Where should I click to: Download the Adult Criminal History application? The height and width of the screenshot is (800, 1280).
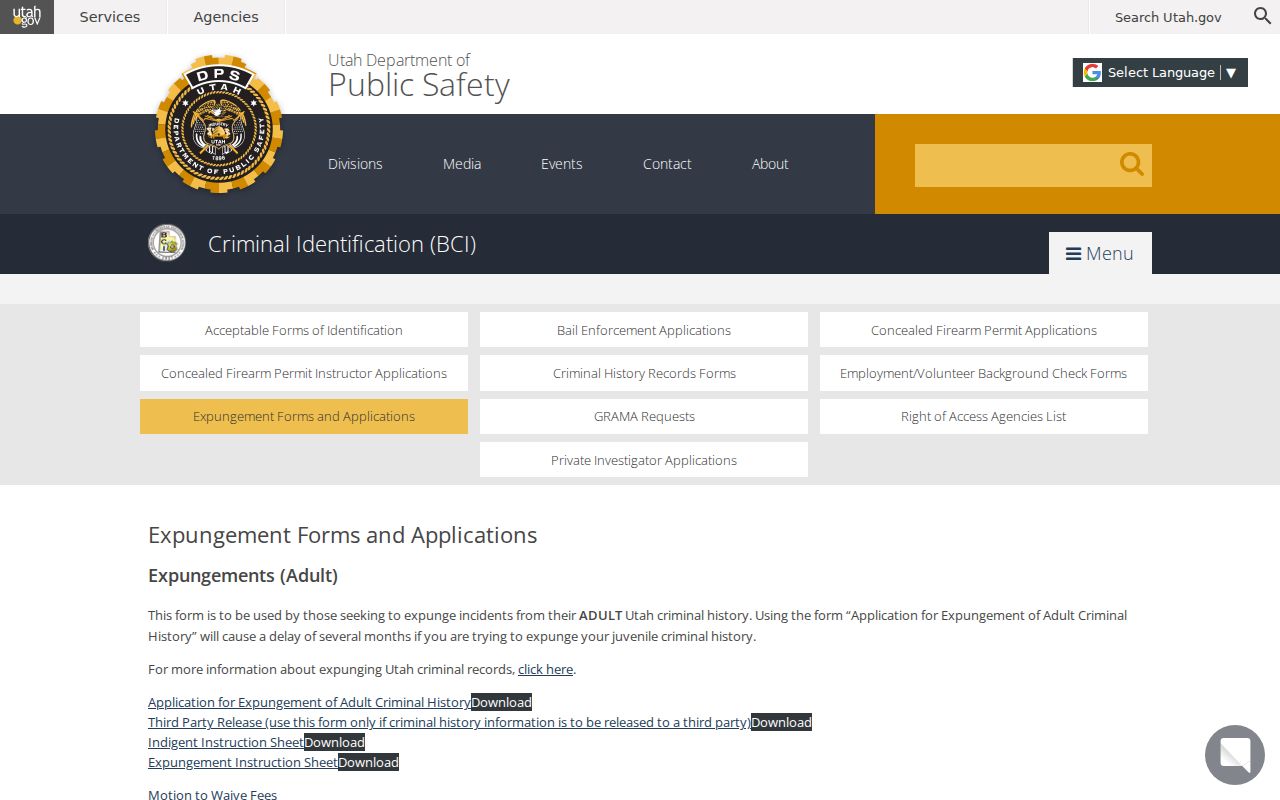pos(502,702)
